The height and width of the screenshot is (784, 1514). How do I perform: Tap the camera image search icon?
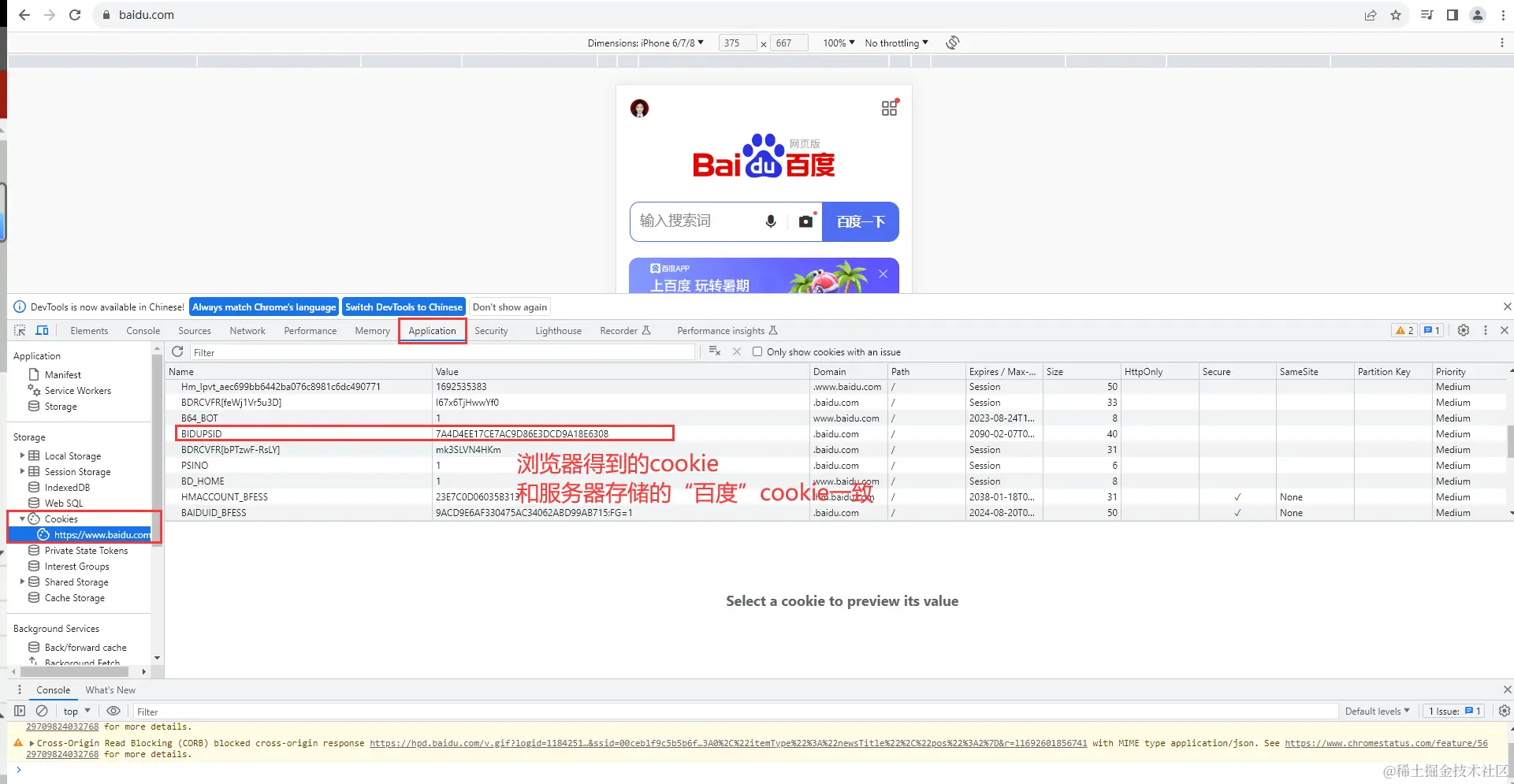coord(805,221)
